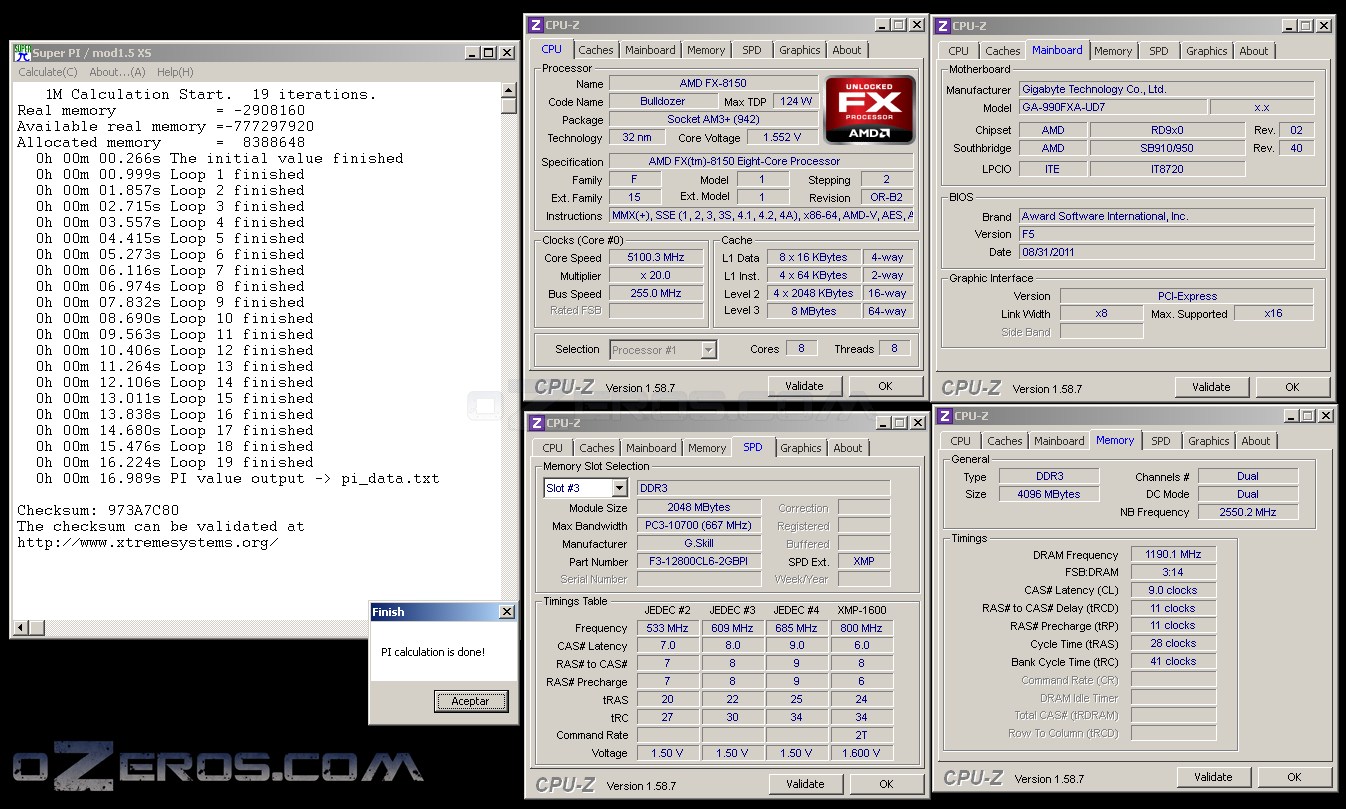Open Memory tab in the CPU-Z SPD window
The image size is (1346, 809).
(x=707, y=448)
